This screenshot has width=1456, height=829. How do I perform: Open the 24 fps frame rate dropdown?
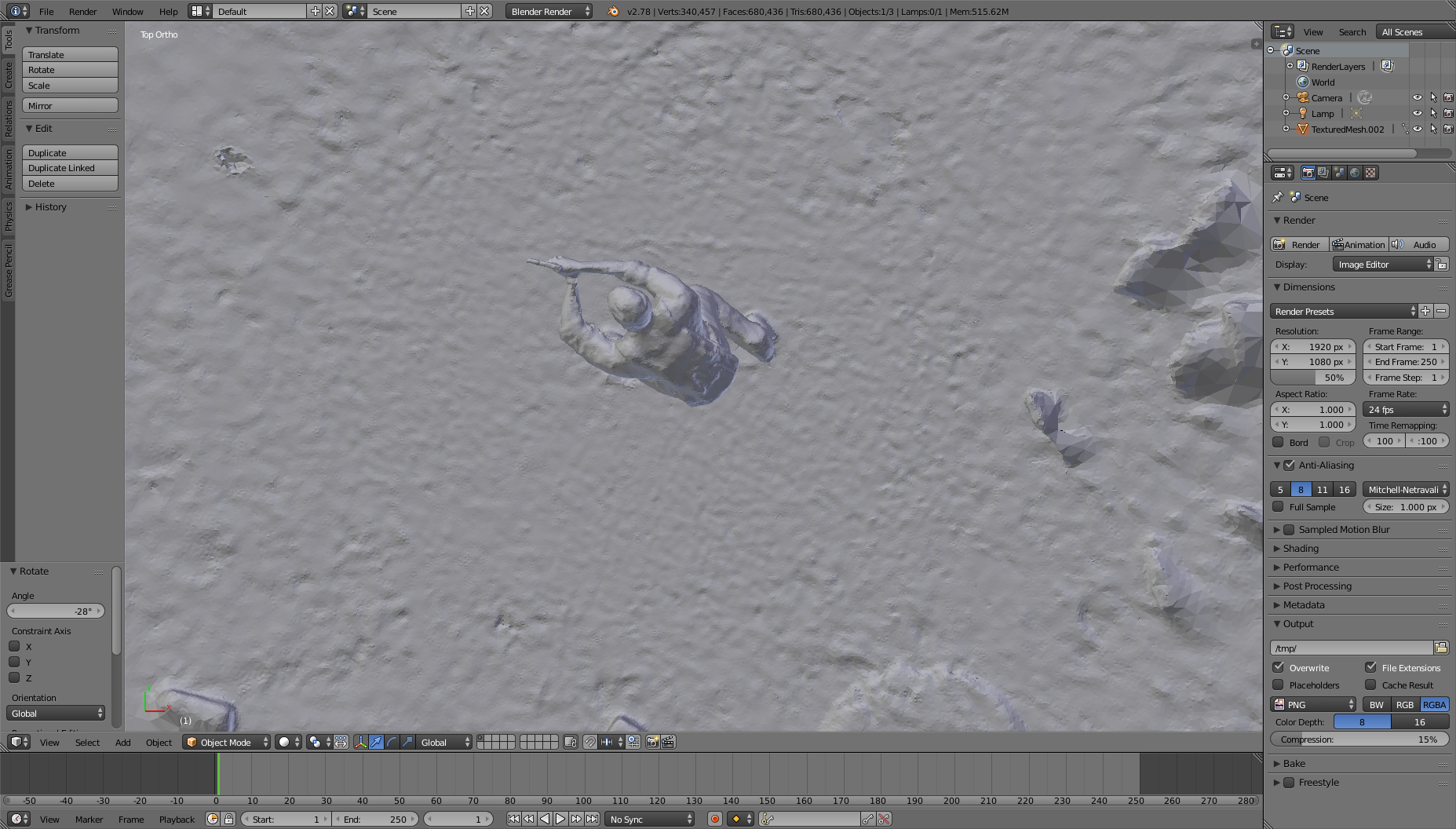(1406, 409)
